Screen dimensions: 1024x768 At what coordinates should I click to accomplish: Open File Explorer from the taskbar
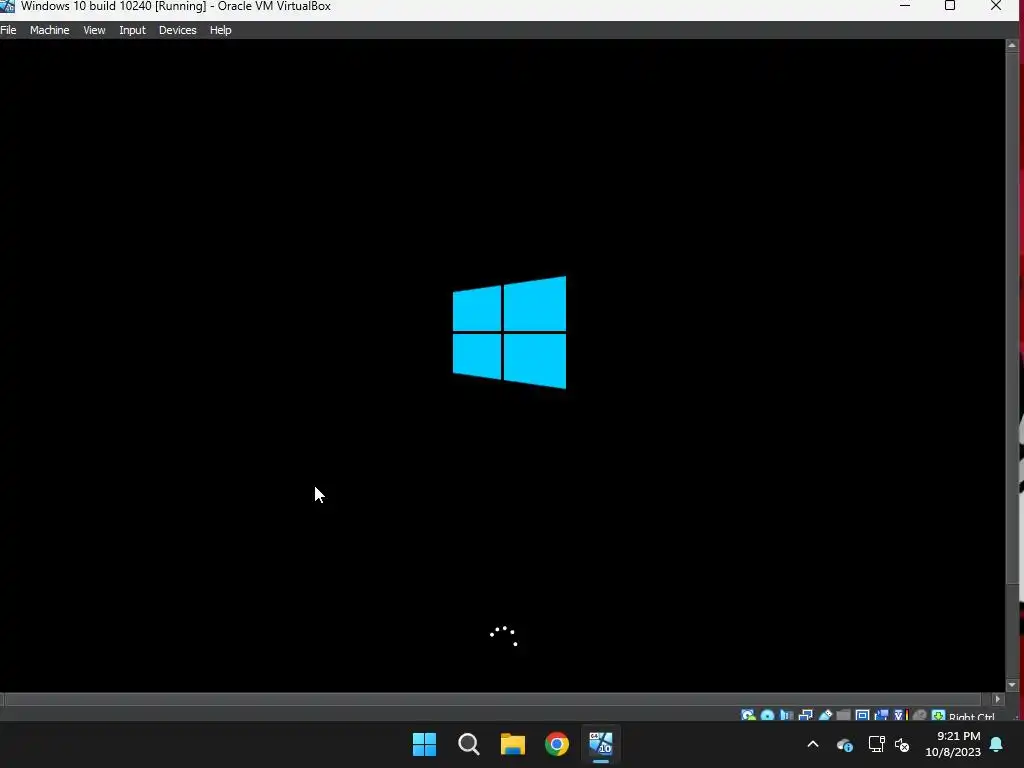(513, 744)
